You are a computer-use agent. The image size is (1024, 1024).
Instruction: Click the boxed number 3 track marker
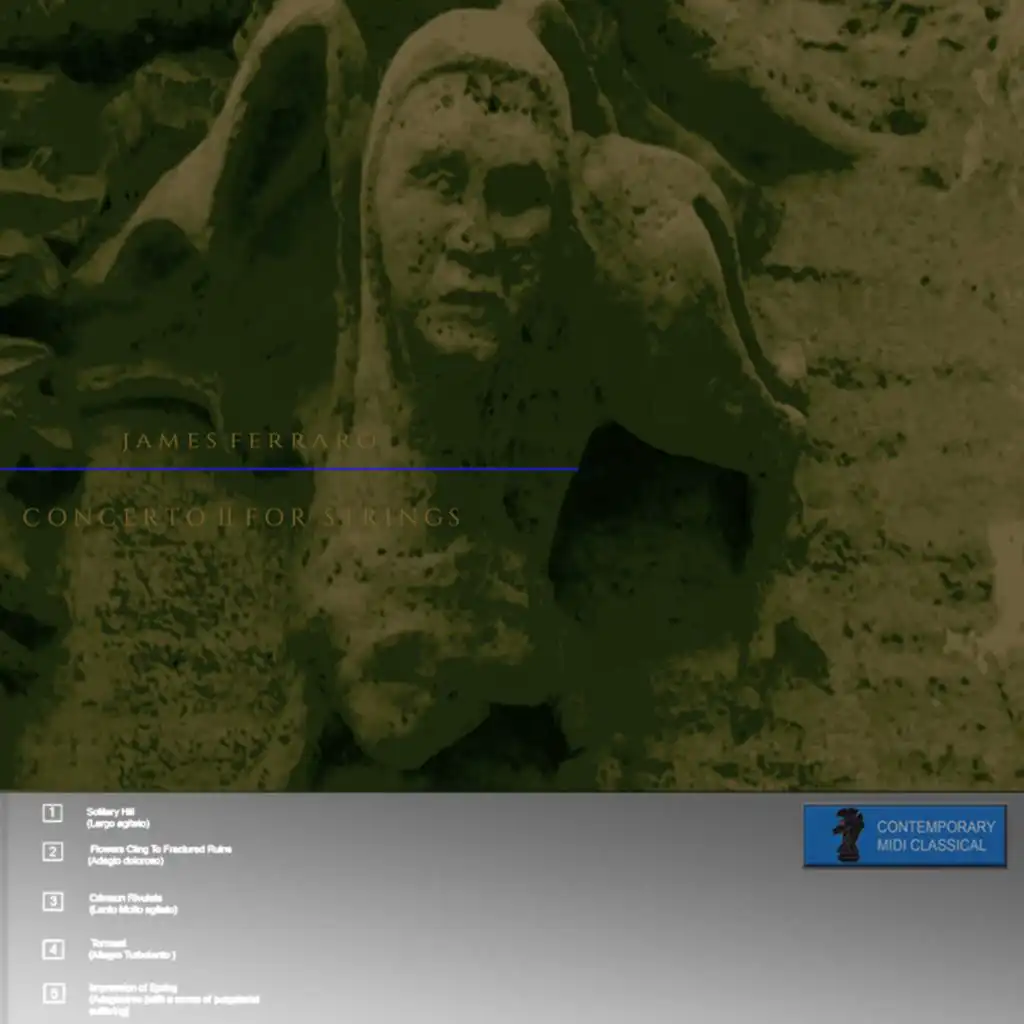pos(53,901)
